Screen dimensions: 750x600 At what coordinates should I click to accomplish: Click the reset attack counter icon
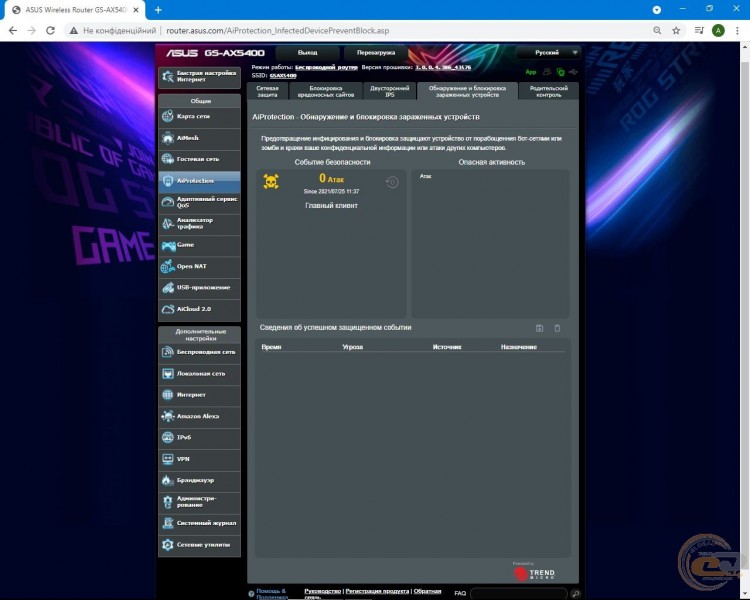(x=392, y=182)
